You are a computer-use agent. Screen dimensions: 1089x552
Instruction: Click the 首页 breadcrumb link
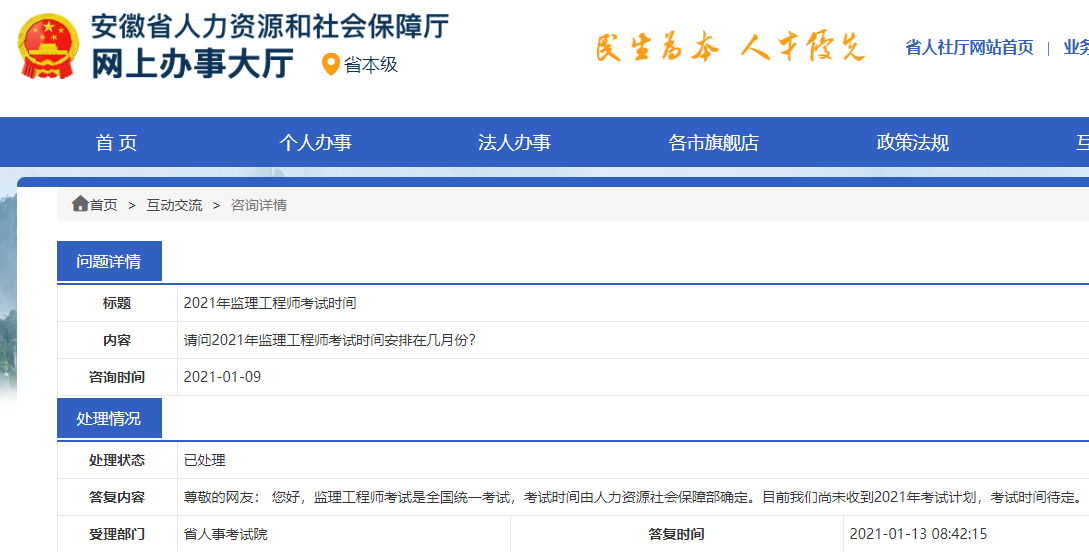103,205
